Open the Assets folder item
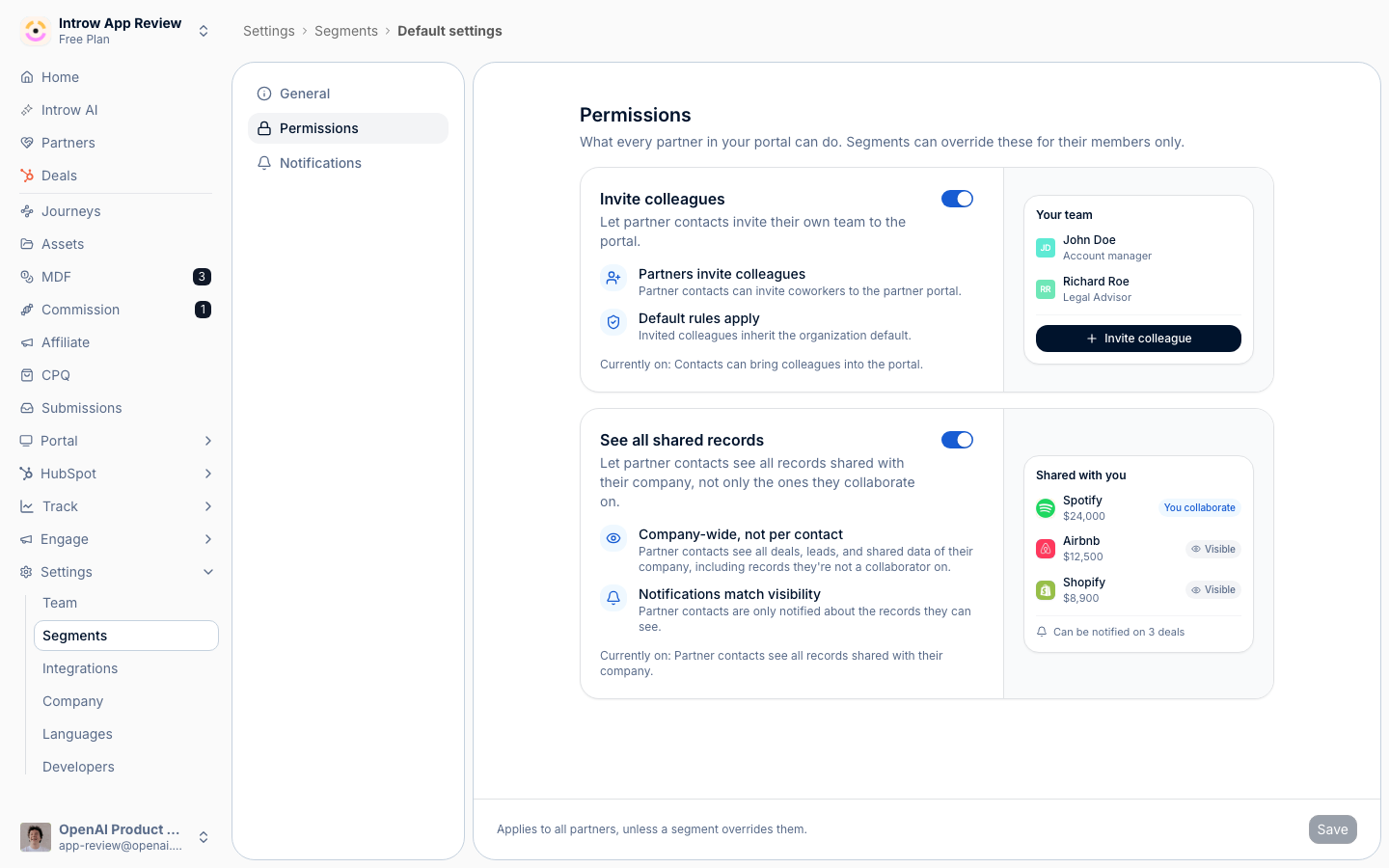The image size is (1389, 868). [x=116, y=244]
